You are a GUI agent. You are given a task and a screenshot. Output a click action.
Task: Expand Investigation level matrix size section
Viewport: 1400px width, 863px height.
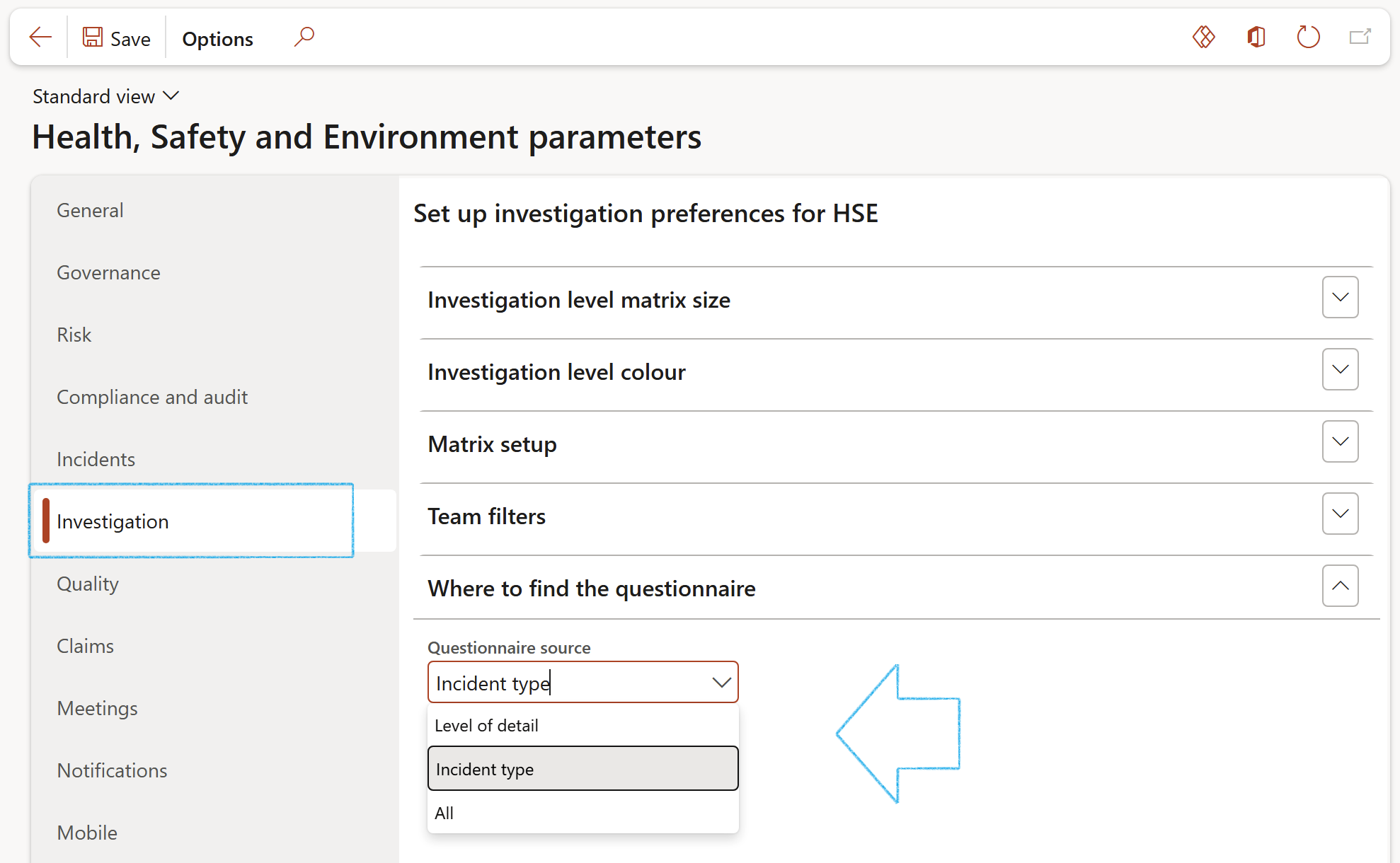pos(1340,298)
